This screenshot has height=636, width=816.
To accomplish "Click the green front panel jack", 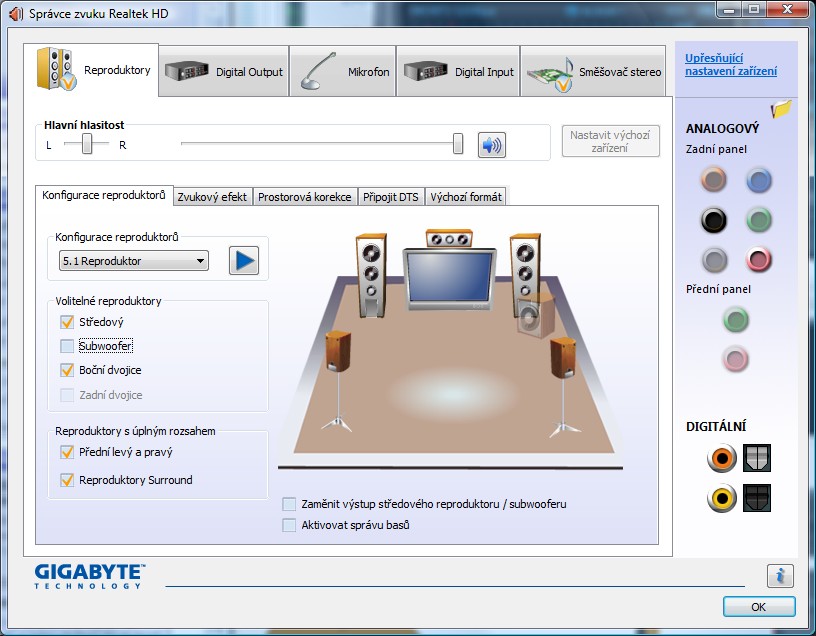I will pos(735,320).
